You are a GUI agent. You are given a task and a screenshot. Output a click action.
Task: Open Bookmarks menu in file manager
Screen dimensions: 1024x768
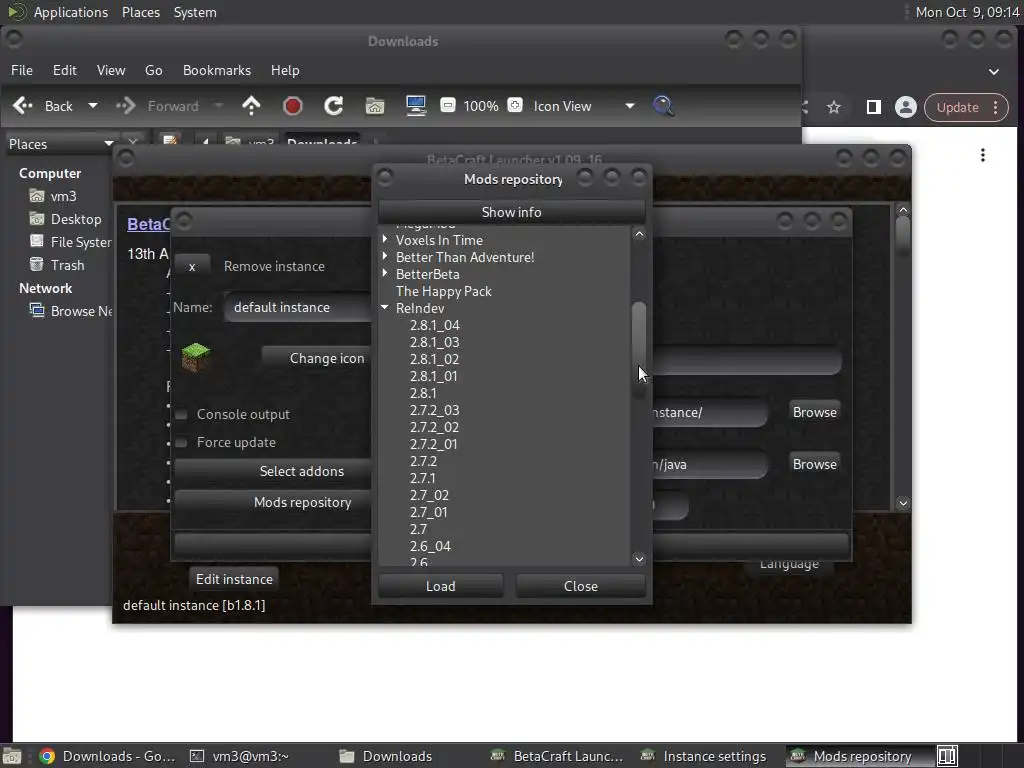(x=217, y=70)
